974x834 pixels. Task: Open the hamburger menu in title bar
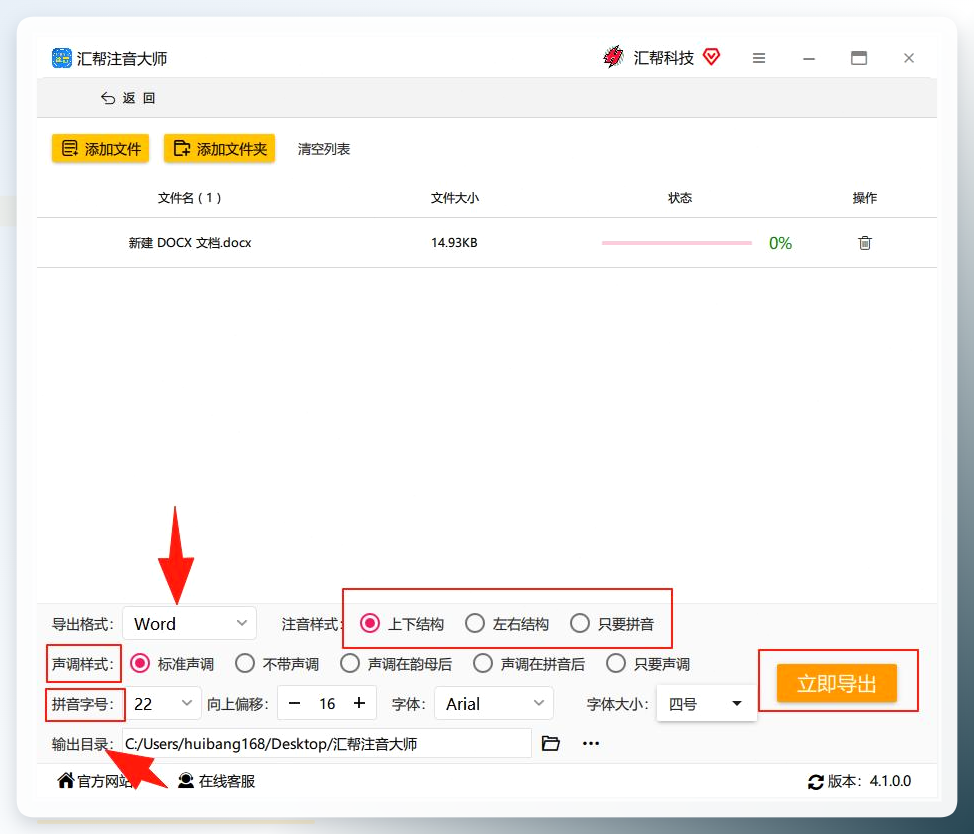[758, 58]
